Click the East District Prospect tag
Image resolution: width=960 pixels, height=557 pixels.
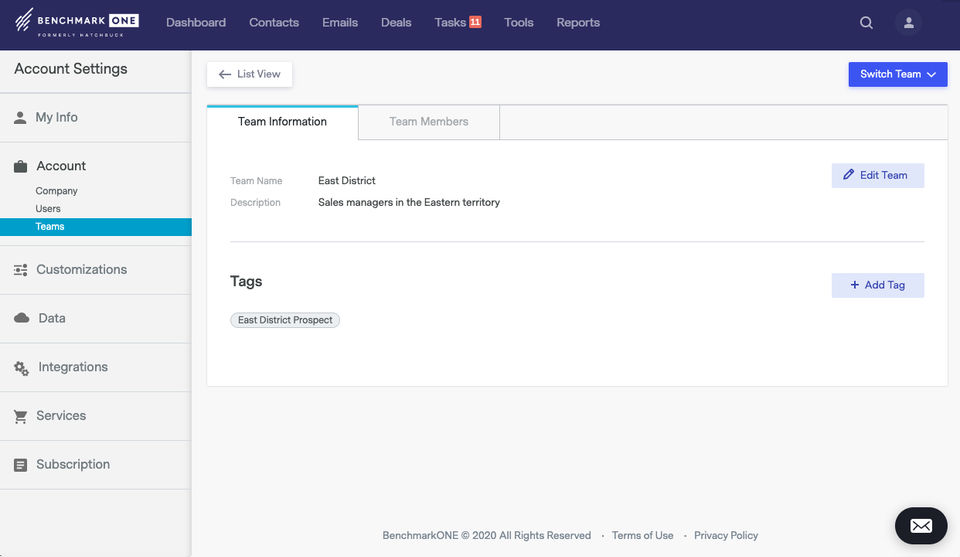point(285,320)
